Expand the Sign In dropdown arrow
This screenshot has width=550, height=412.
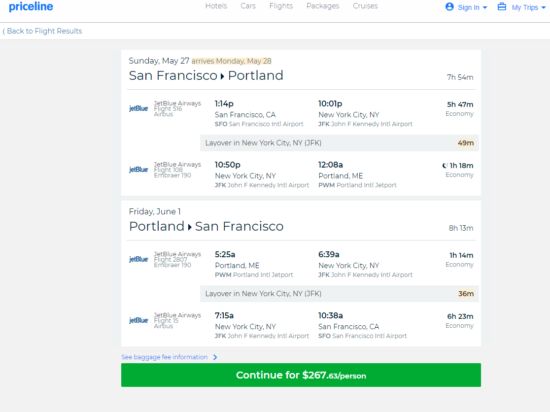[485, 7]
